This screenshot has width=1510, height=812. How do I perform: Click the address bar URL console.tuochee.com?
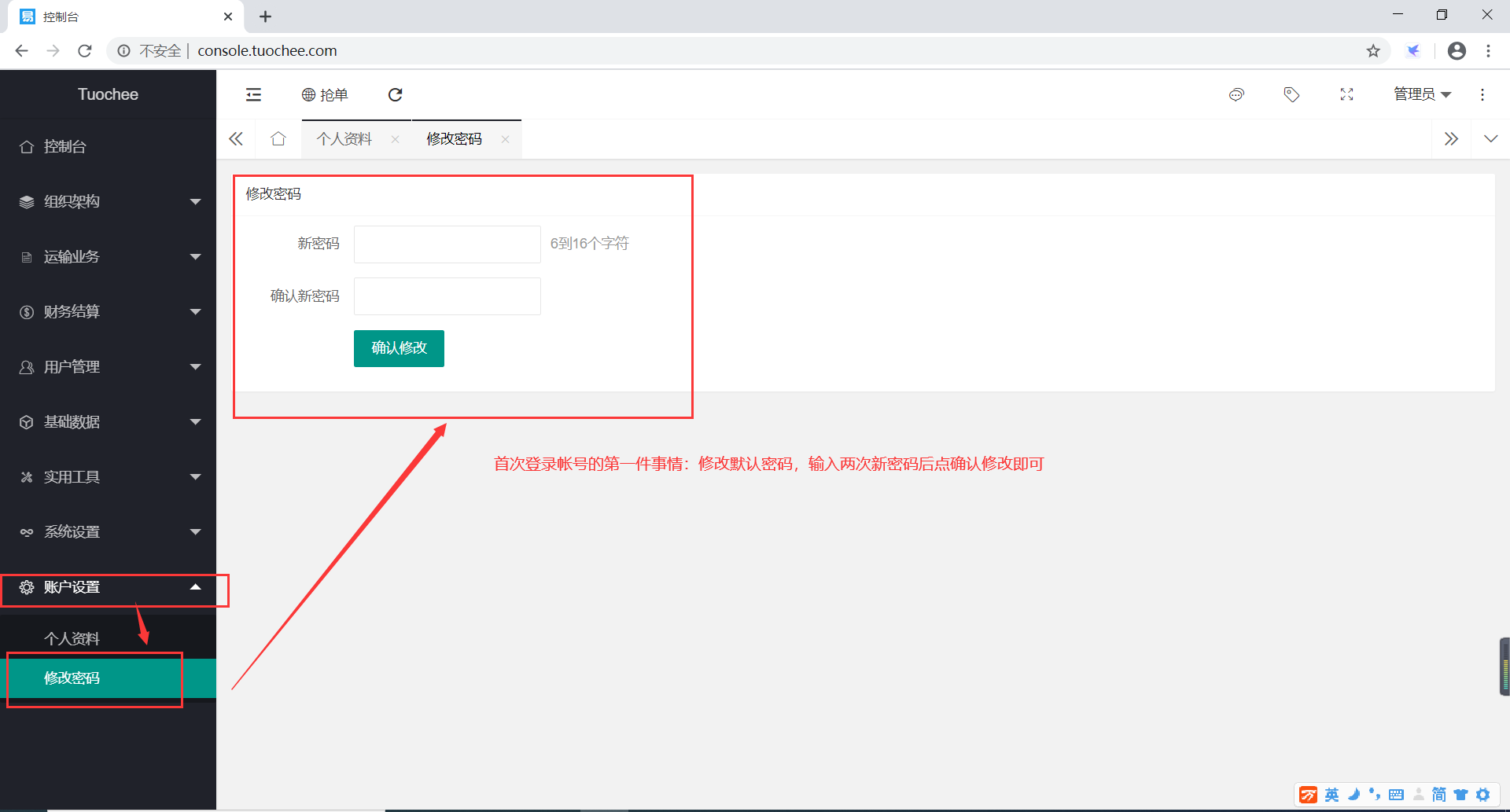pyautogui.click(x=267, y=51)
